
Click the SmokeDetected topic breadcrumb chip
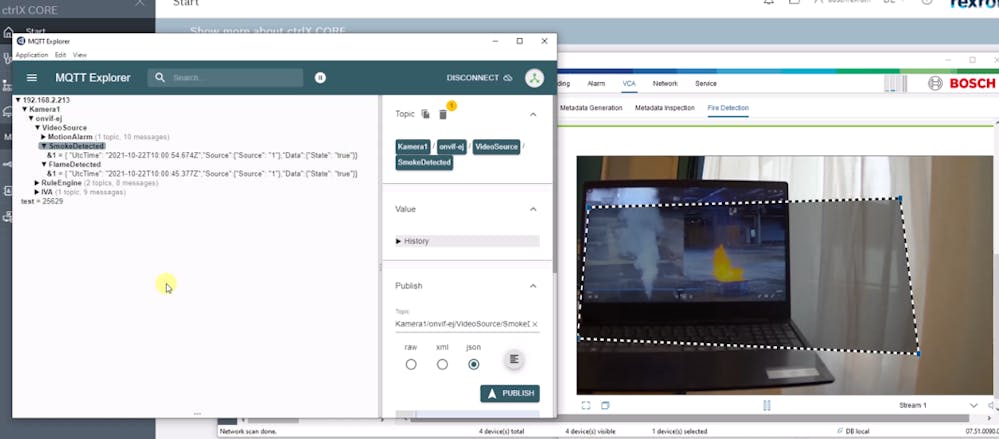424,162
